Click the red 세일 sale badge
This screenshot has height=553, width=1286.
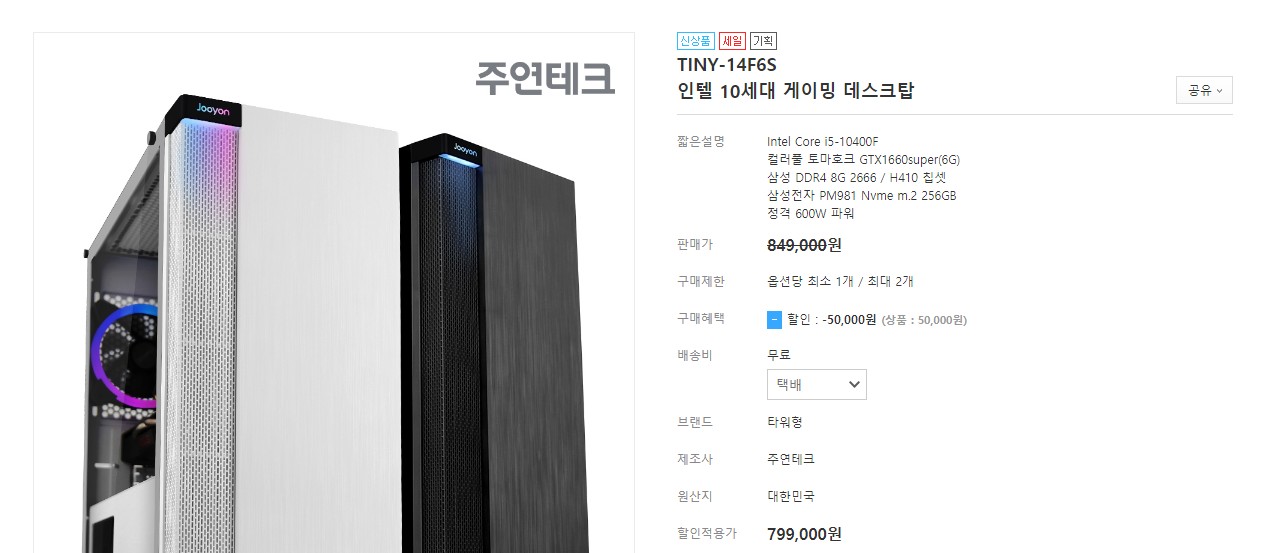(732, 41)
